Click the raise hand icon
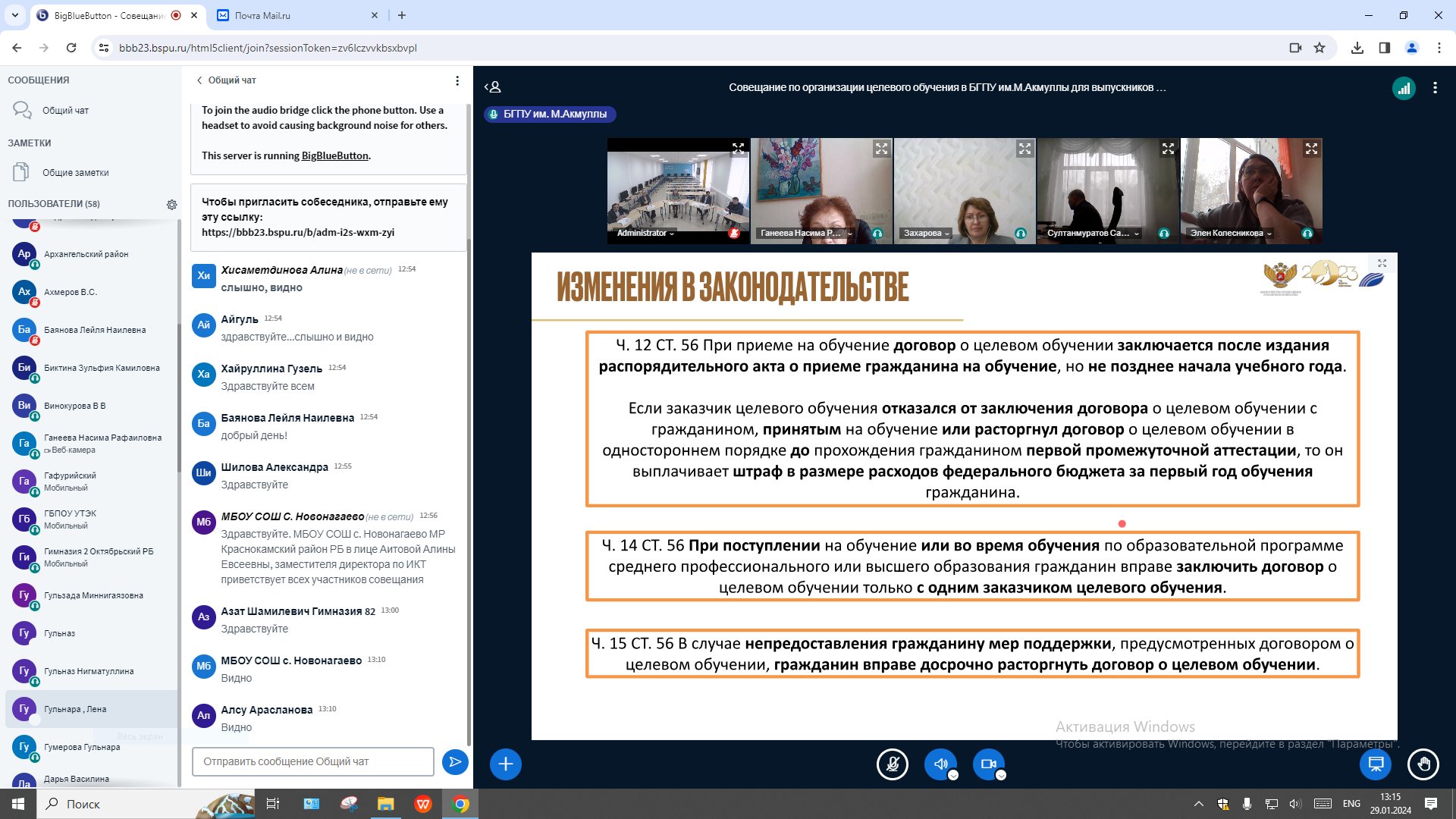 pyautogui.click(x=1423, y=764)
